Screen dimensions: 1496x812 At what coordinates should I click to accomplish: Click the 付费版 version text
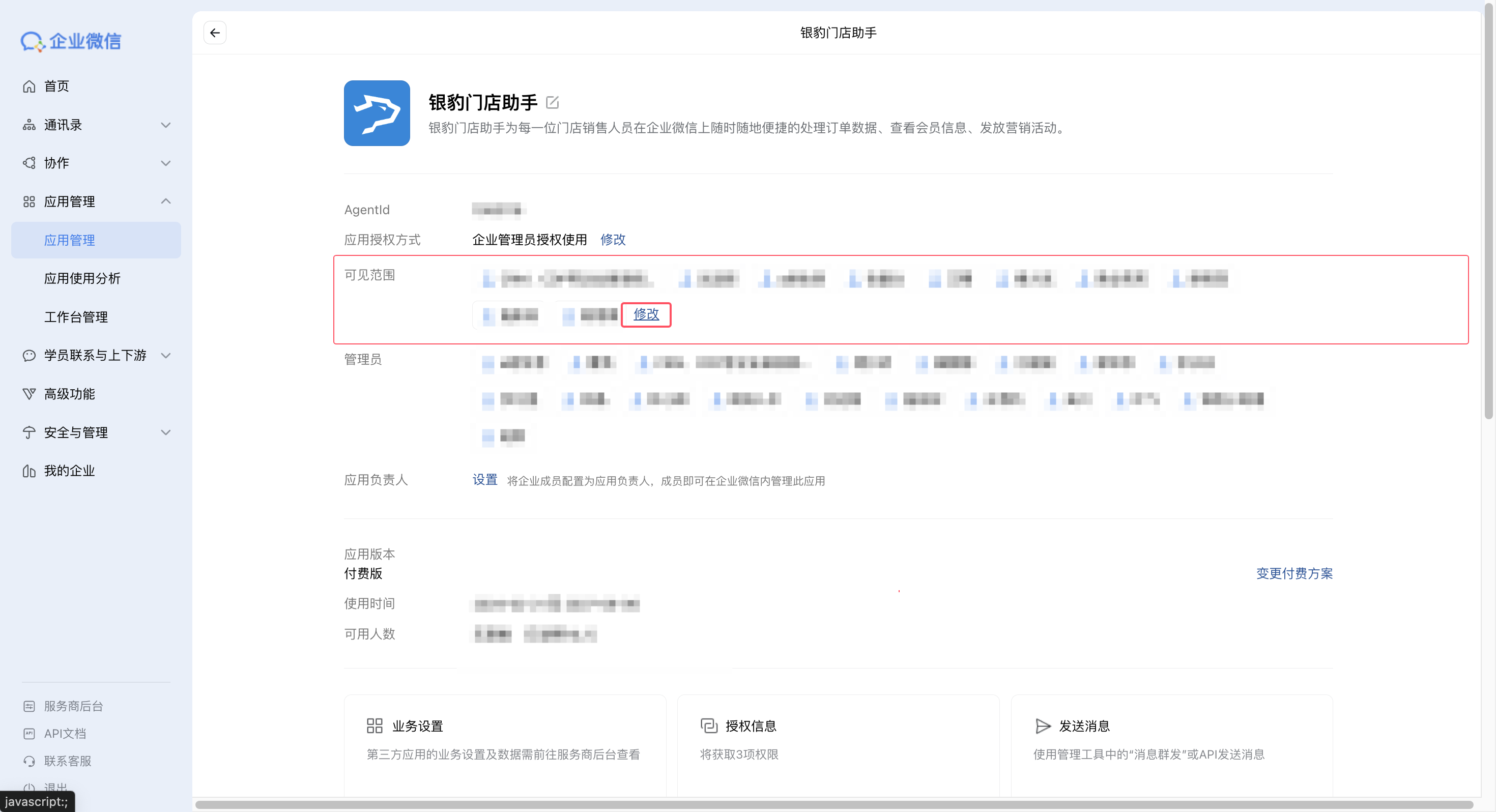(363, 574)
